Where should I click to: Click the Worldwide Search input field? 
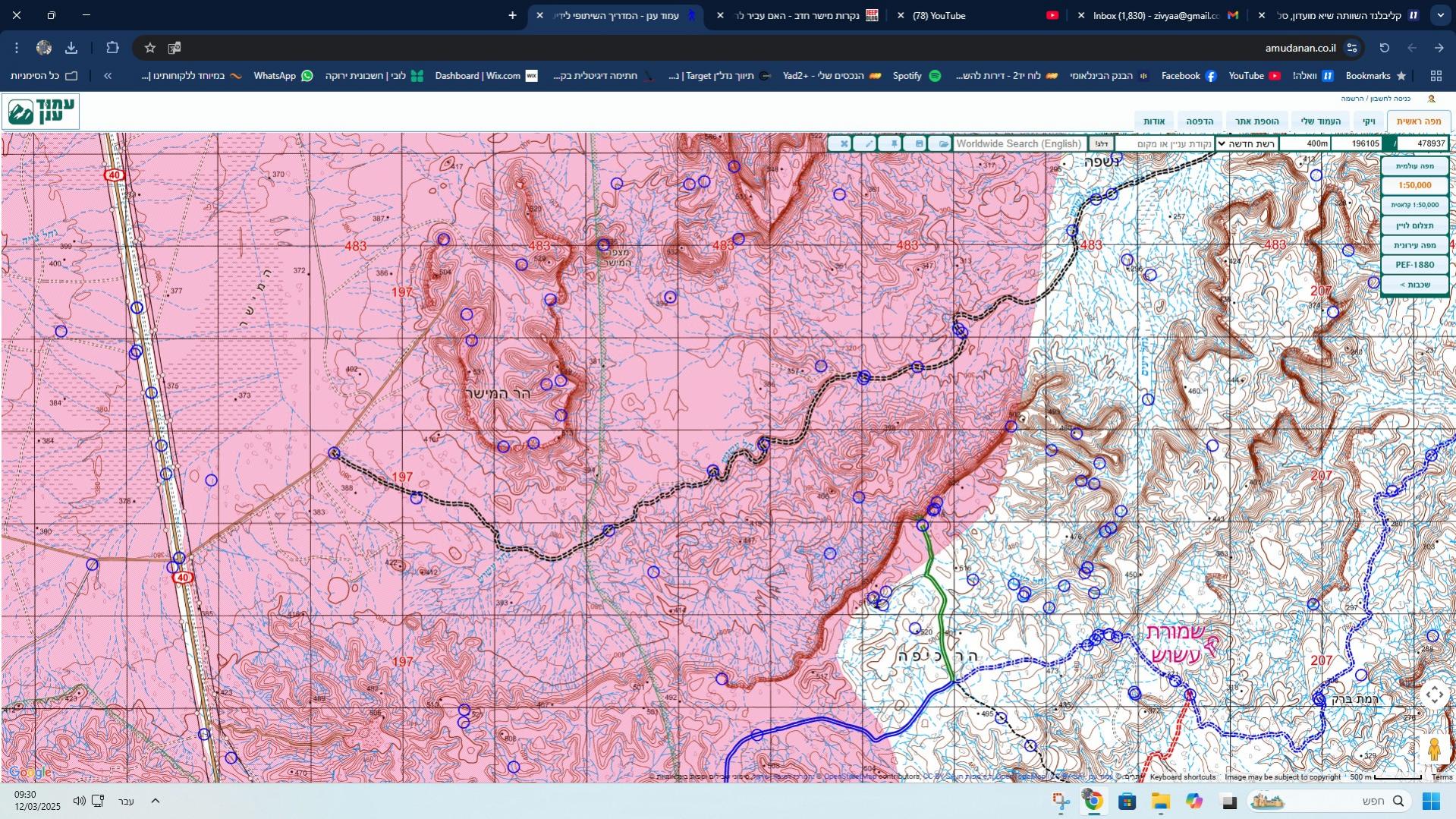pos(1018,143)
